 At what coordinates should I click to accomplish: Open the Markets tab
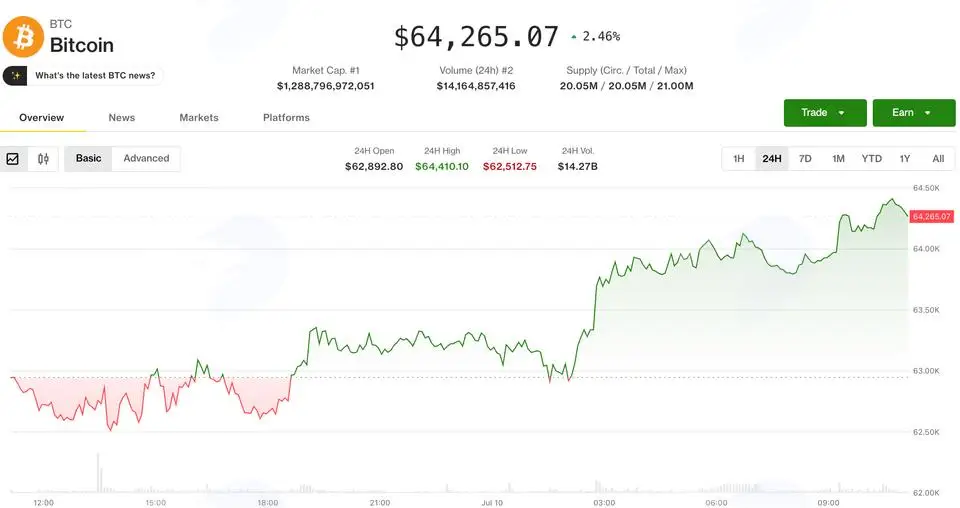pyautogui.click(x=199, y=118)
